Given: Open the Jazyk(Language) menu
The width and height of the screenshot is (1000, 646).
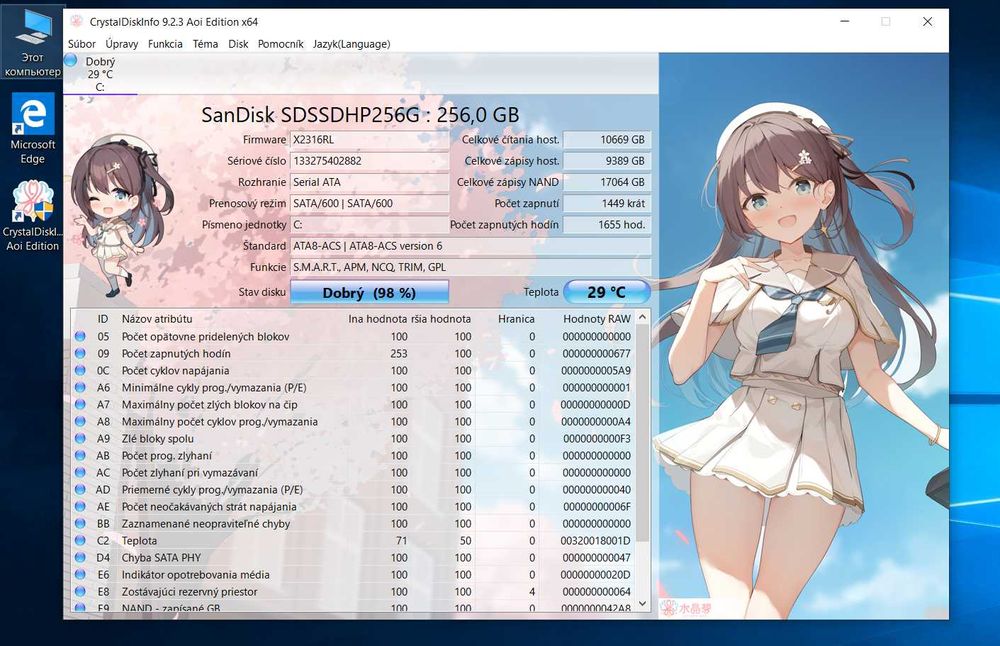Looking at the screenshot, I should (351, 44).
